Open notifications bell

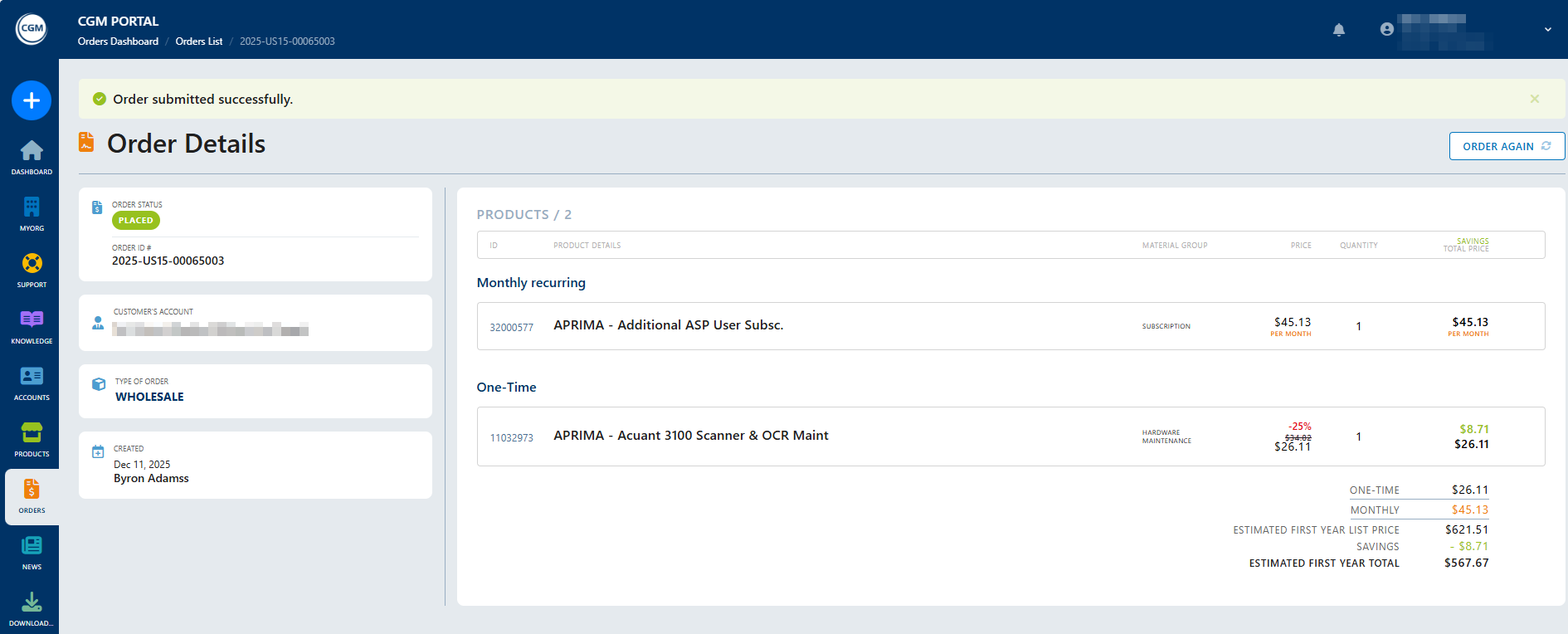tap(1339, 30)
